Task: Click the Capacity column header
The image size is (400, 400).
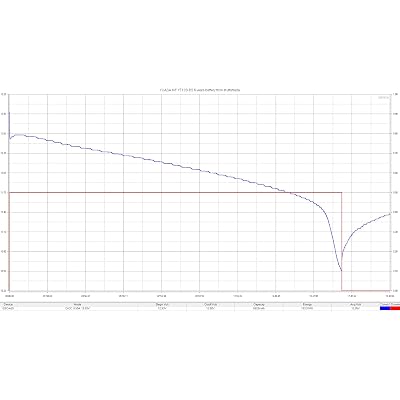Action: [x=259, y=304]
